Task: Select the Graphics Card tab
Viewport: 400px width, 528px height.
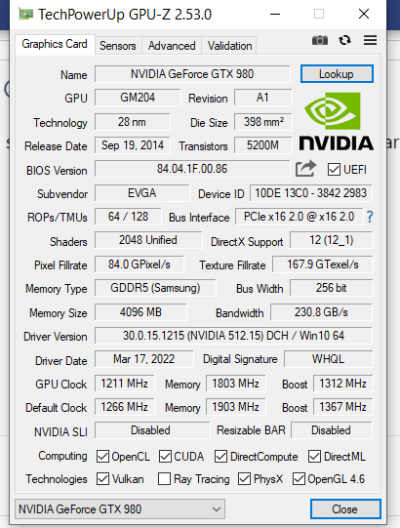Action: coord(55,44)
